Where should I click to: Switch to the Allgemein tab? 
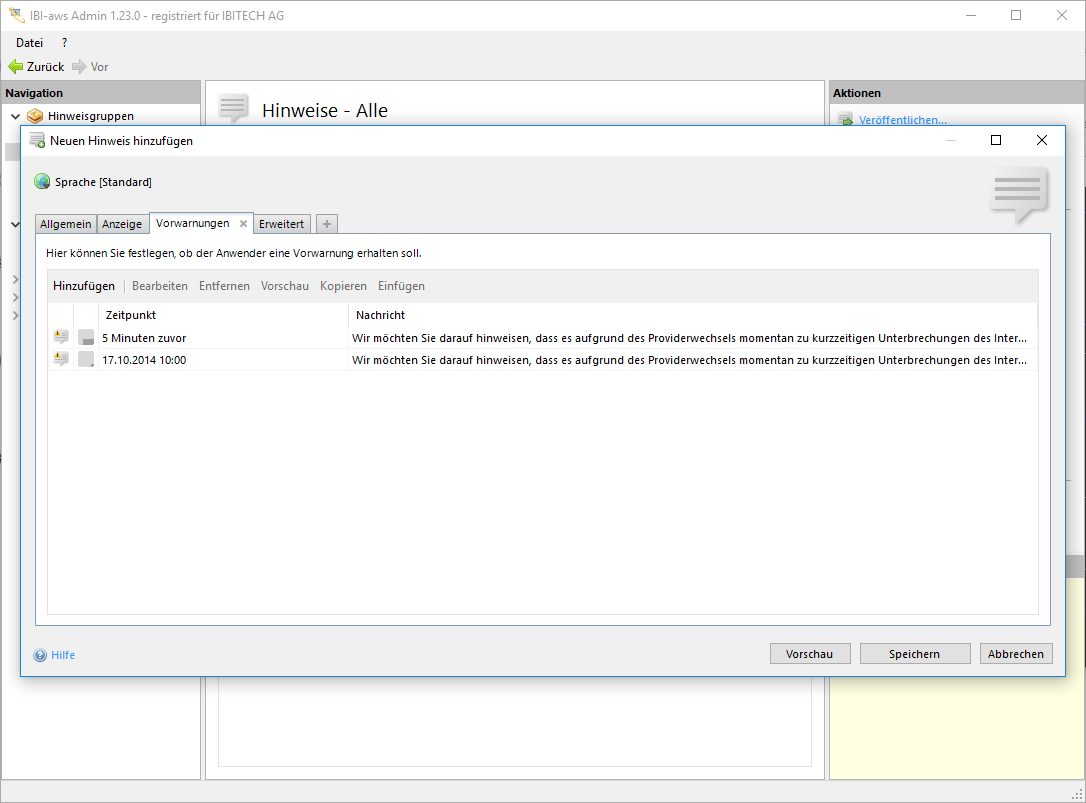click(x=66, y=224)
